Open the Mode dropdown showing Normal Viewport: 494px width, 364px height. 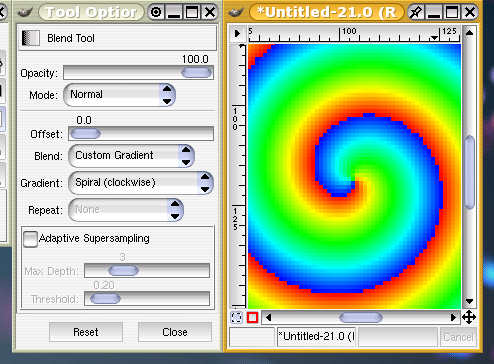pyautogui.click(x=119, y=95)
